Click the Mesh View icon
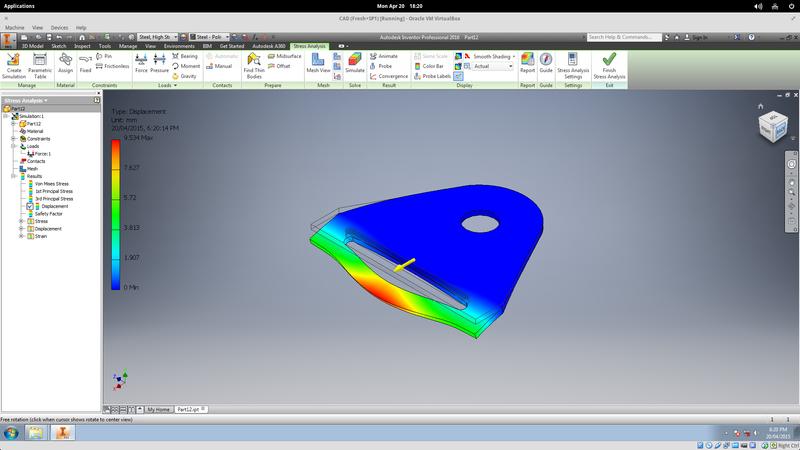The height and width of the screenshot is (450, 800). [x=318, y=63]
